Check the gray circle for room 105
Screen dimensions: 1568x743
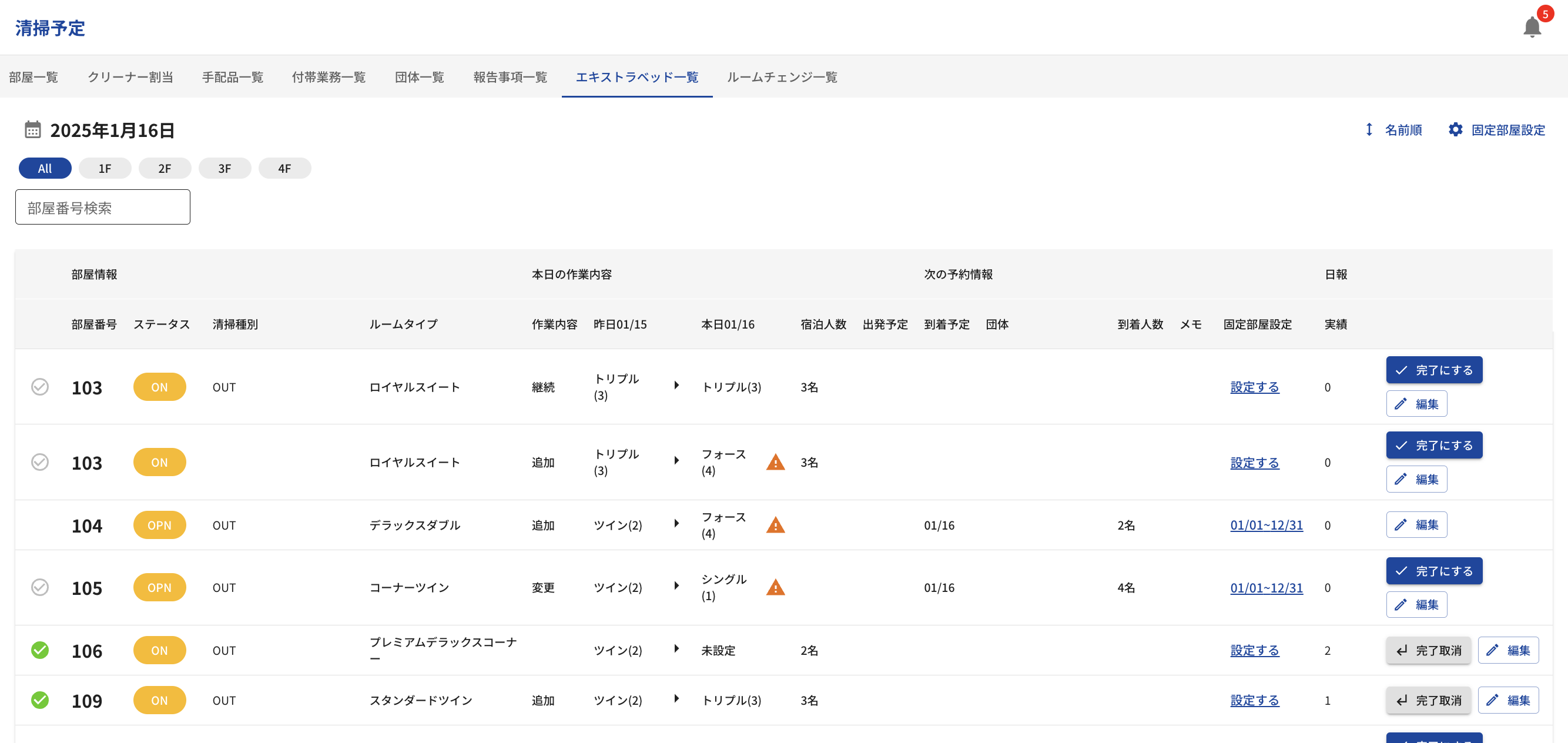pyautogui.click(x=40, y=587)
